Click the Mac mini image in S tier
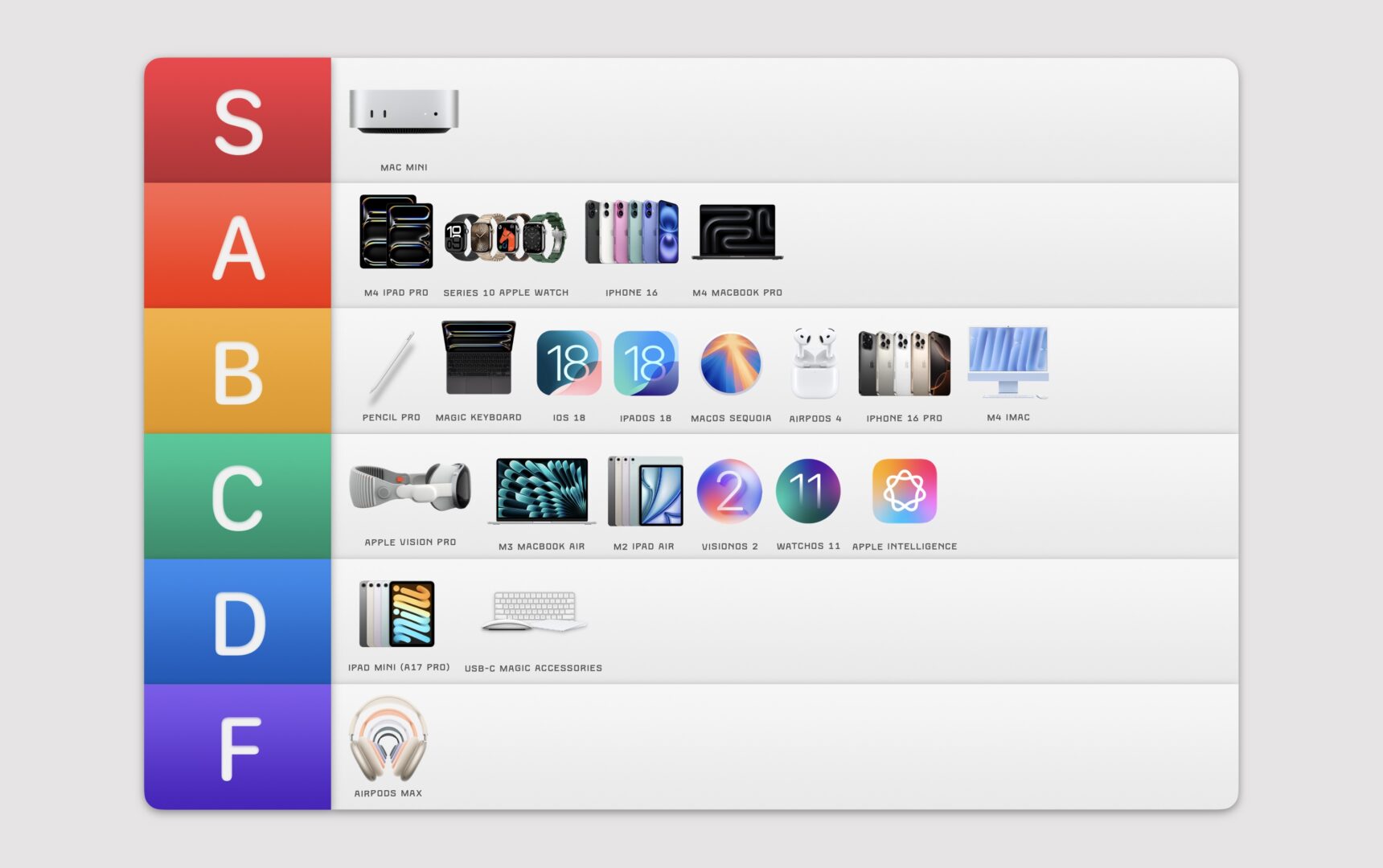1383x868 pixels. 404,111
